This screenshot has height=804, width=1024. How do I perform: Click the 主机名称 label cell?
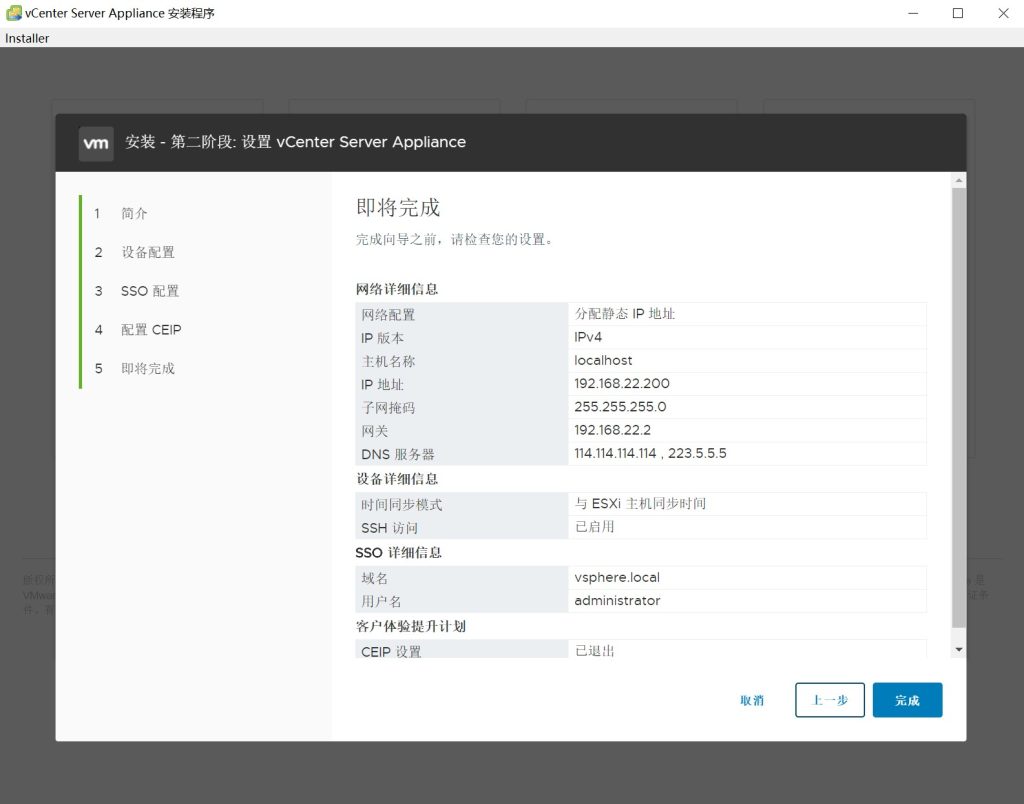462,361
